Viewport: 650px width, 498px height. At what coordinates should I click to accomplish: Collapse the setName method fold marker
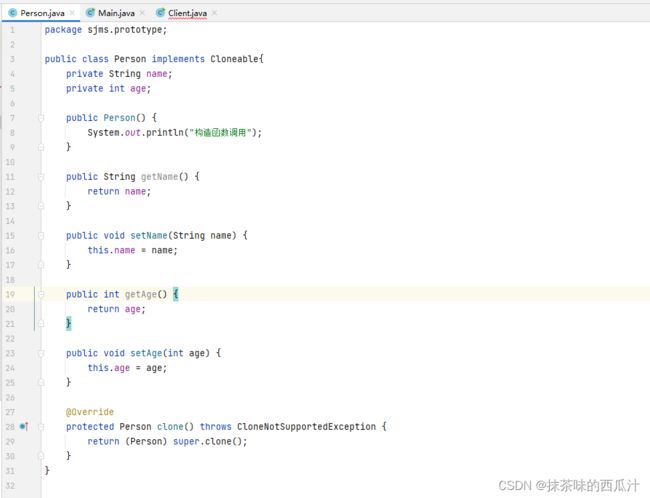point(41,236)
